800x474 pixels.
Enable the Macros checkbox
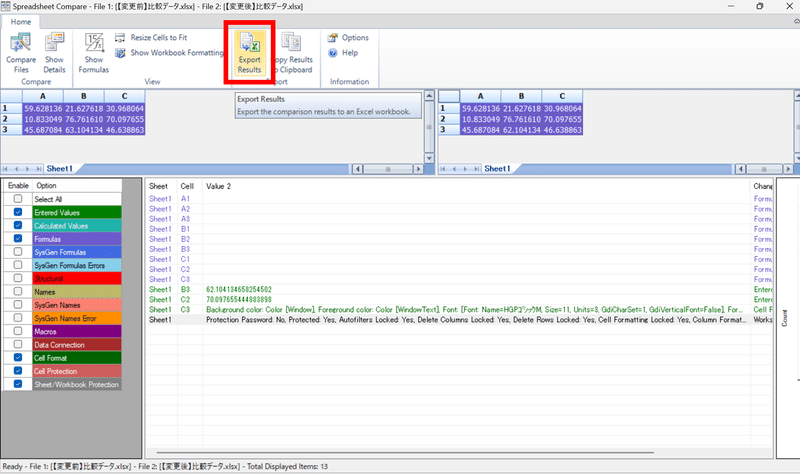(18, 332)
